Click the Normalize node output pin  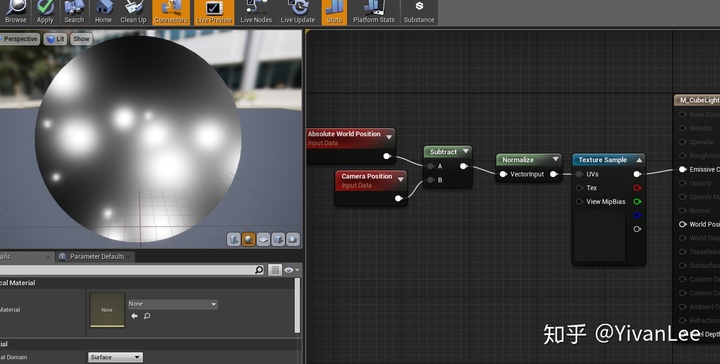tap(554, 174)
